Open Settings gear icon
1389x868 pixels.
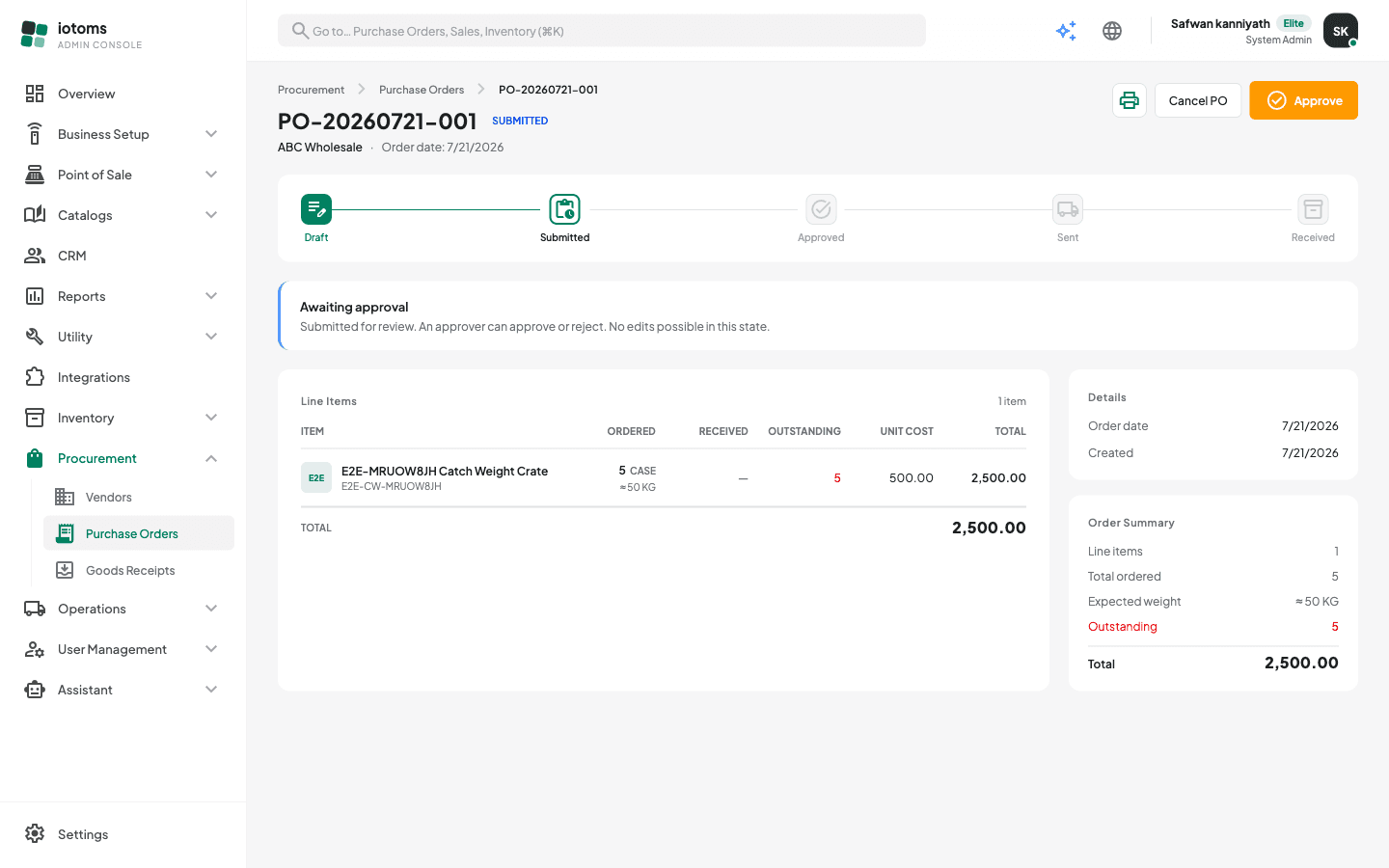tap(35, 834)
